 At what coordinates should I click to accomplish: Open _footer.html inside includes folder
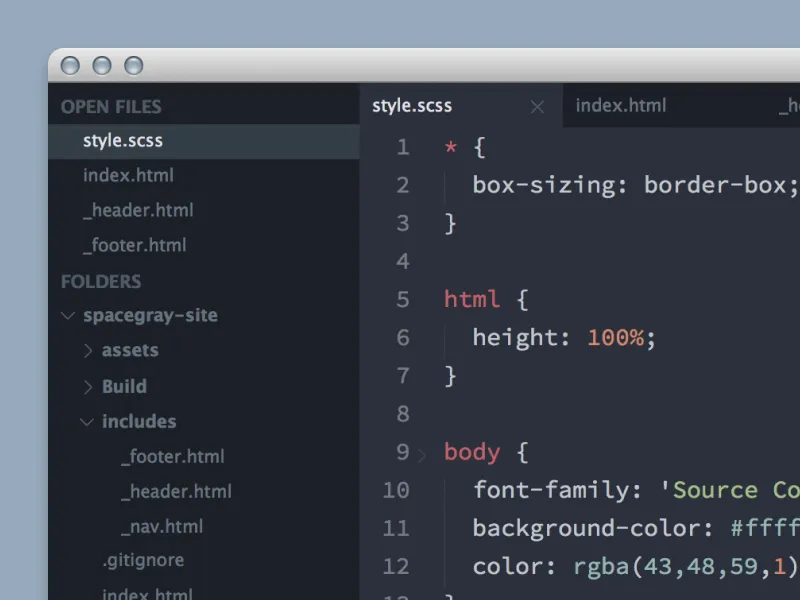(x=173, y=457)
